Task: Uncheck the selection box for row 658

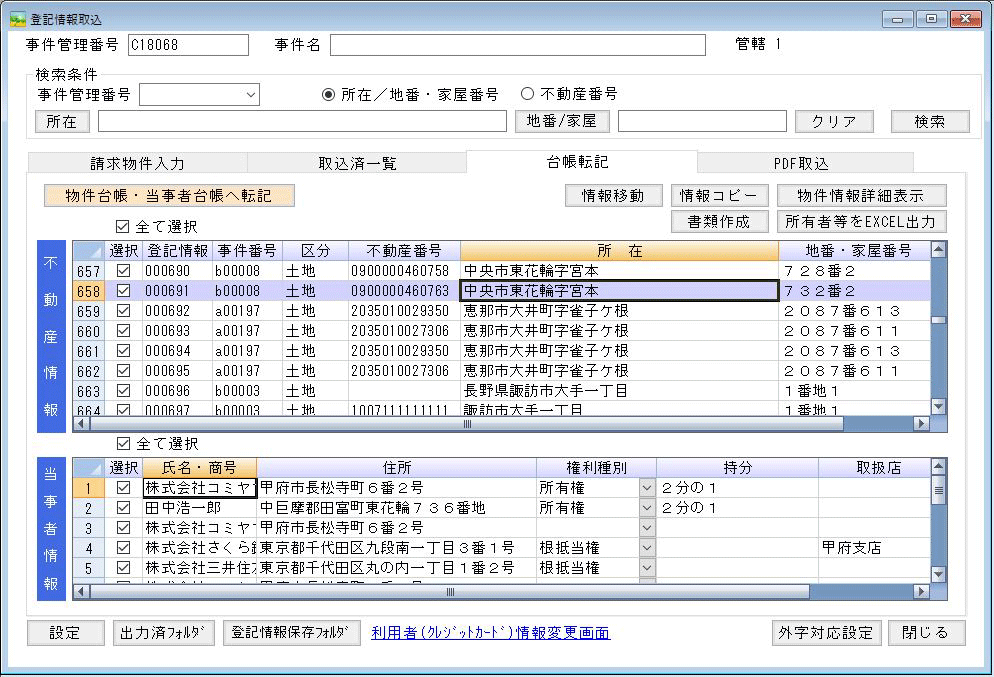Action: coord(124,291)
